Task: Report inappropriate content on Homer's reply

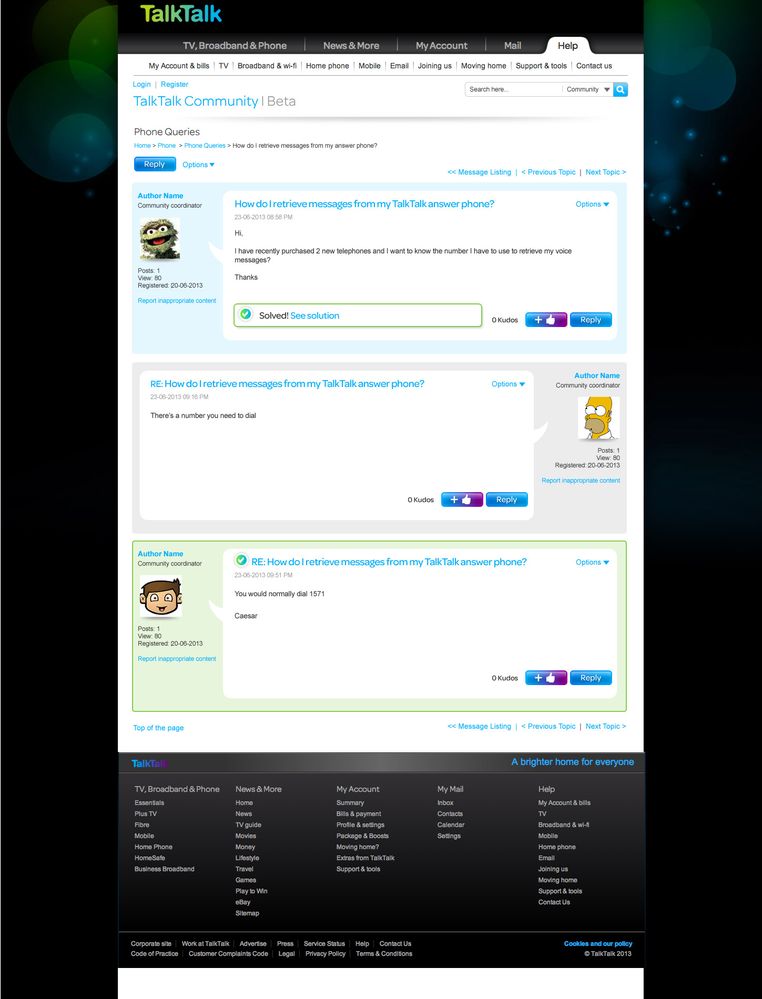Action: click(580, 480)
